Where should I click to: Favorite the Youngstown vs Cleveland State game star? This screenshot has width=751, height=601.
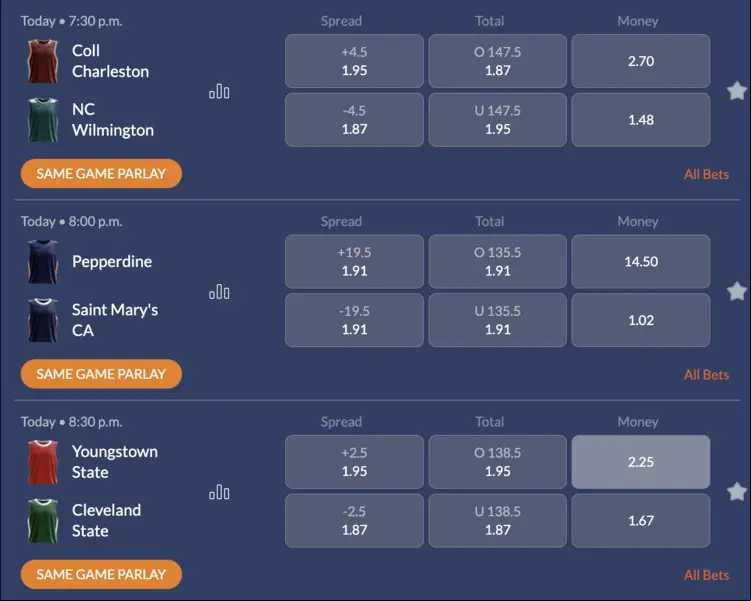coord(737,492)
